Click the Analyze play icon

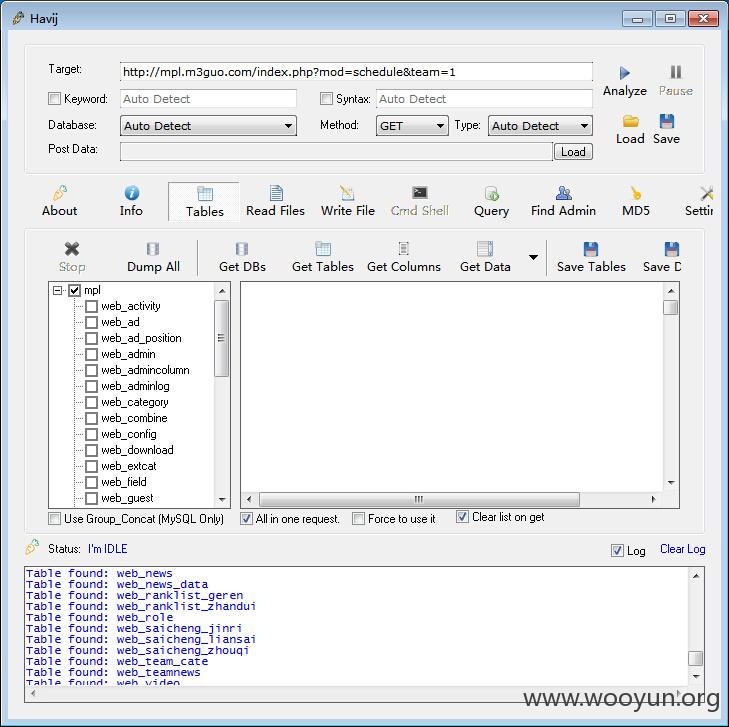[624, 73]
